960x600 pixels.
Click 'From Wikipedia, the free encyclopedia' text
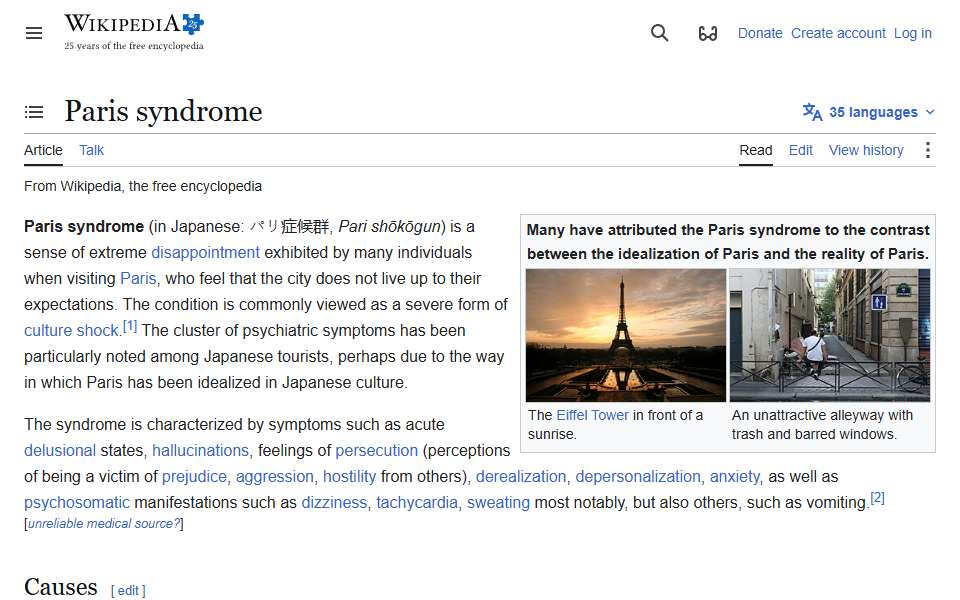coord(143,186)
